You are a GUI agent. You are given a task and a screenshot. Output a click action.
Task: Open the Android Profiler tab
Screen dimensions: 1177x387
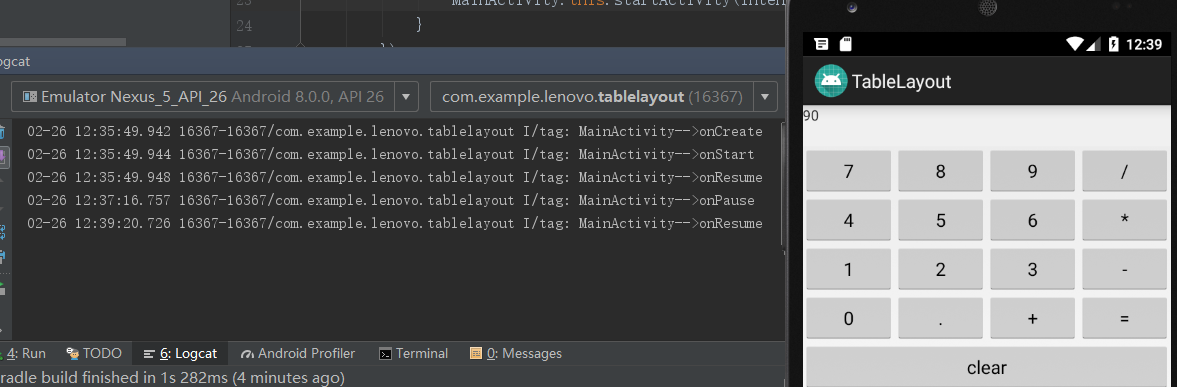tap(298, 353)
